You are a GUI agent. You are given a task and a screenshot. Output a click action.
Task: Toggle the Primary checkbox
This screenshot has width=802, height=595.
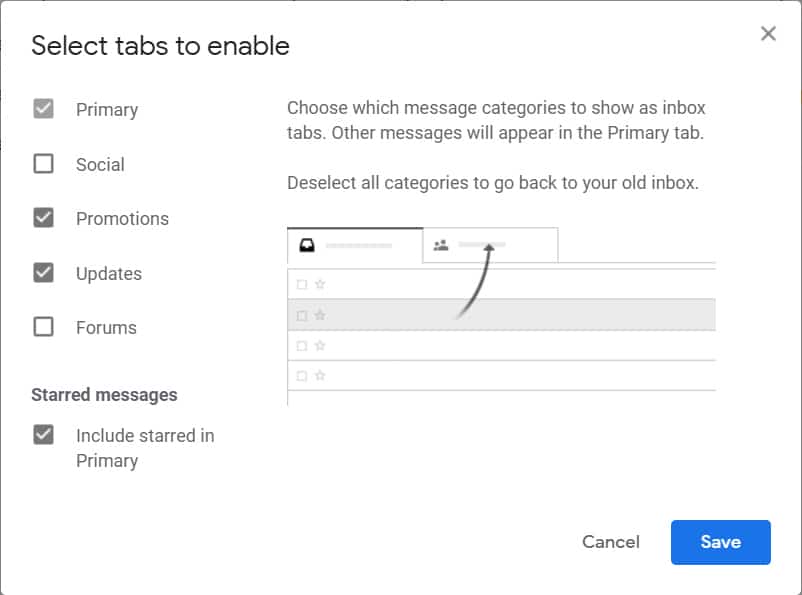tap(43, 108)
